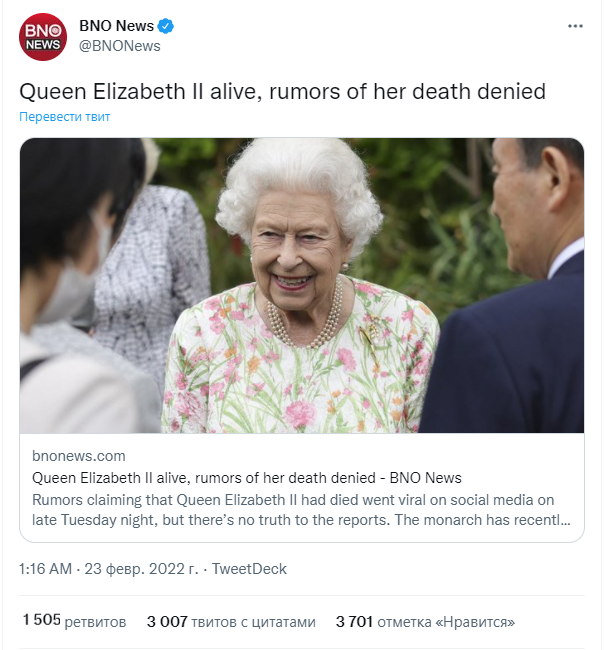Open the BNO News display name
The image size is (605, 650).
[116, 27]
